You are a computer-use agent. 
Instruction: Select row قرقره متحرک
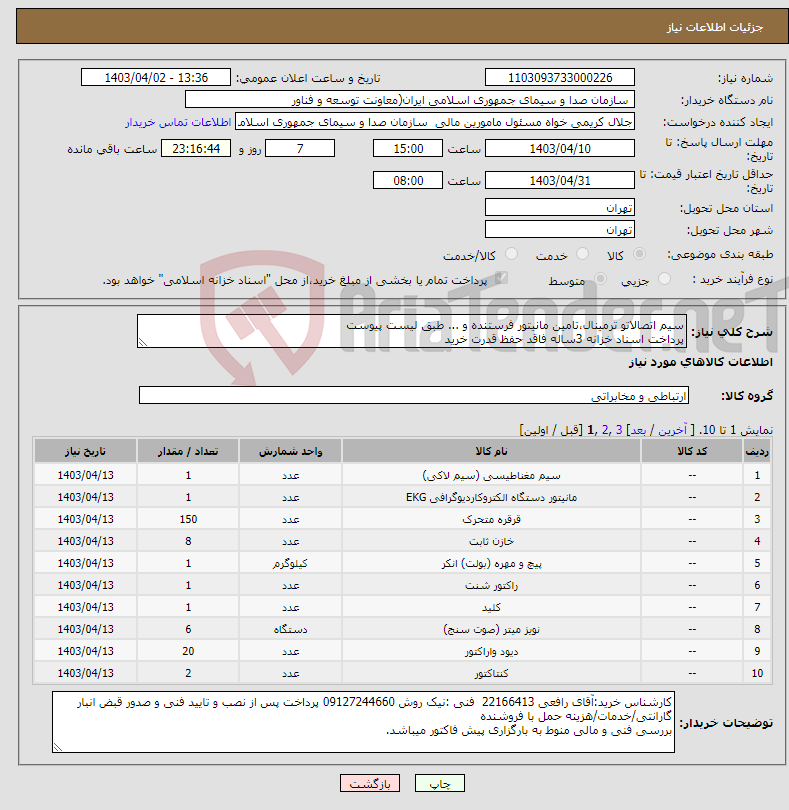point(403,519)
